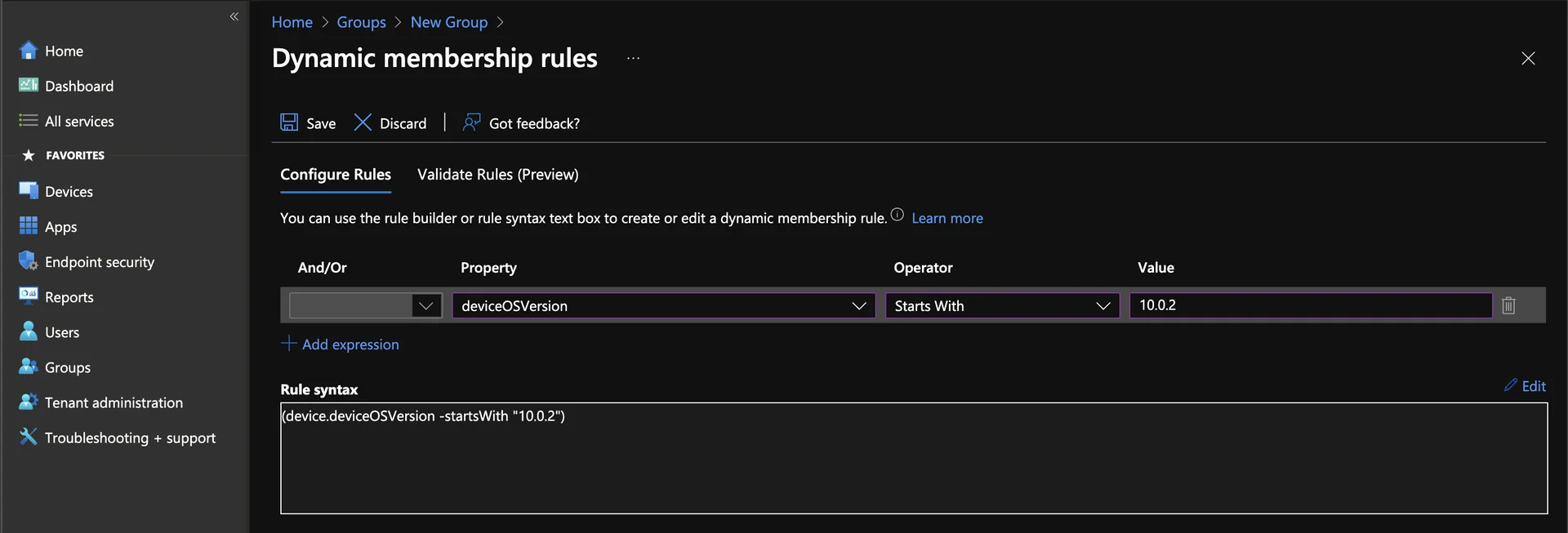
Task: Click the Tenant administration icon
Action: coord(29,402)
